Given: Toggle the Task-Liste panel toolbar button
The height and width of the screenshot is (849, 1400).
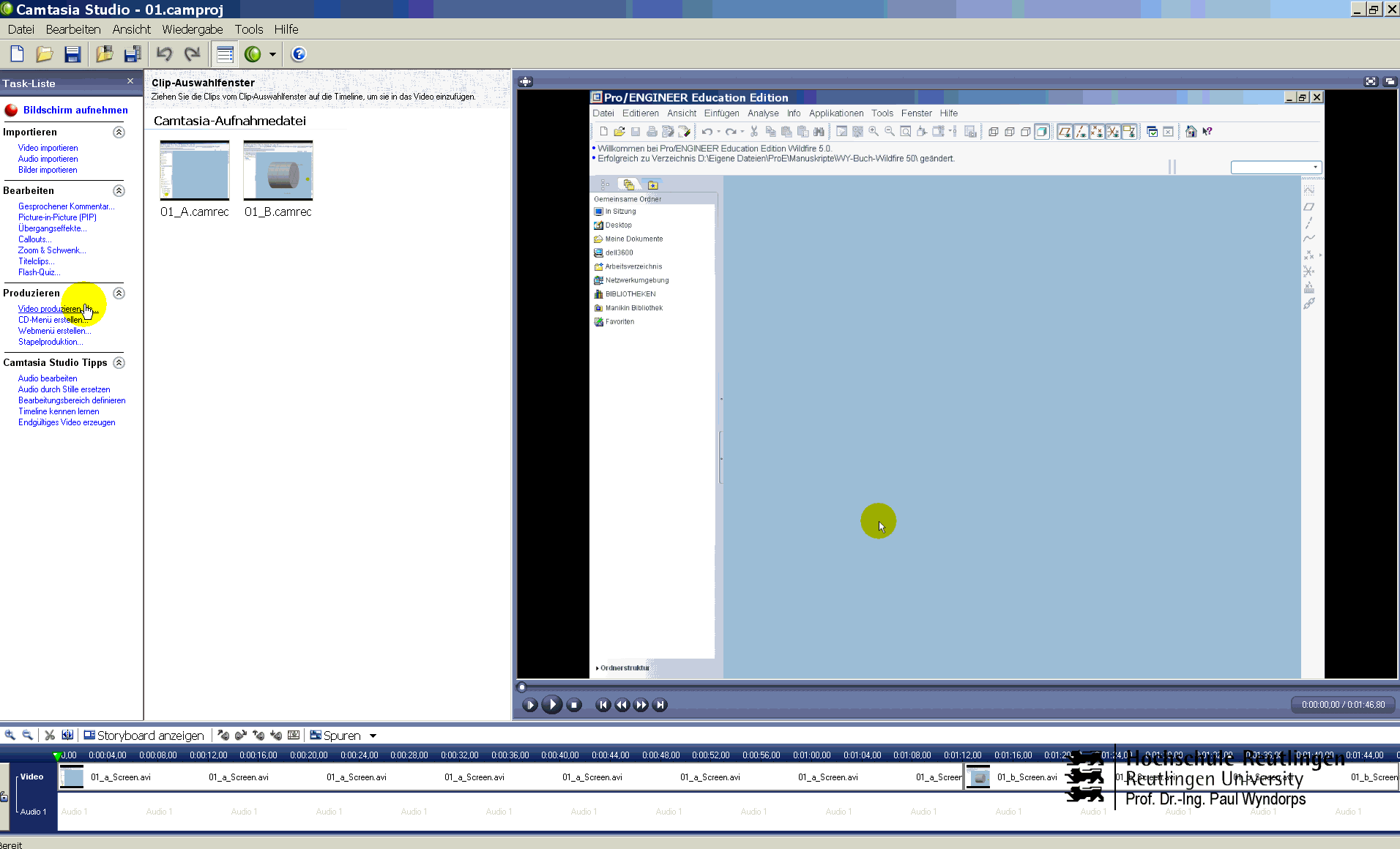Looking at the screenshot, I should point(225,54).
